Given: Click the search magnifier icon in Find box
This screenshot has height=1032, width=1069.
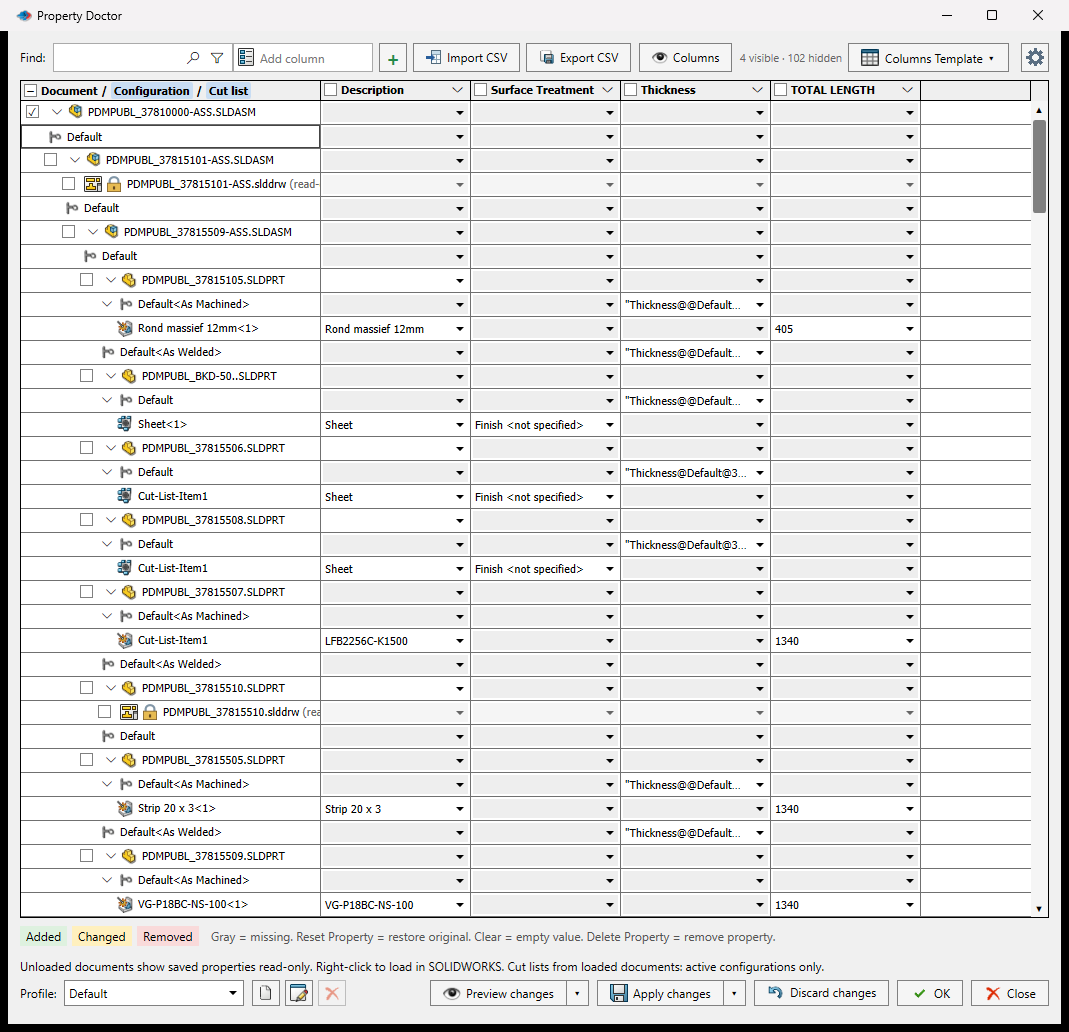Looking at the screenshot, I should click(193, 58).
